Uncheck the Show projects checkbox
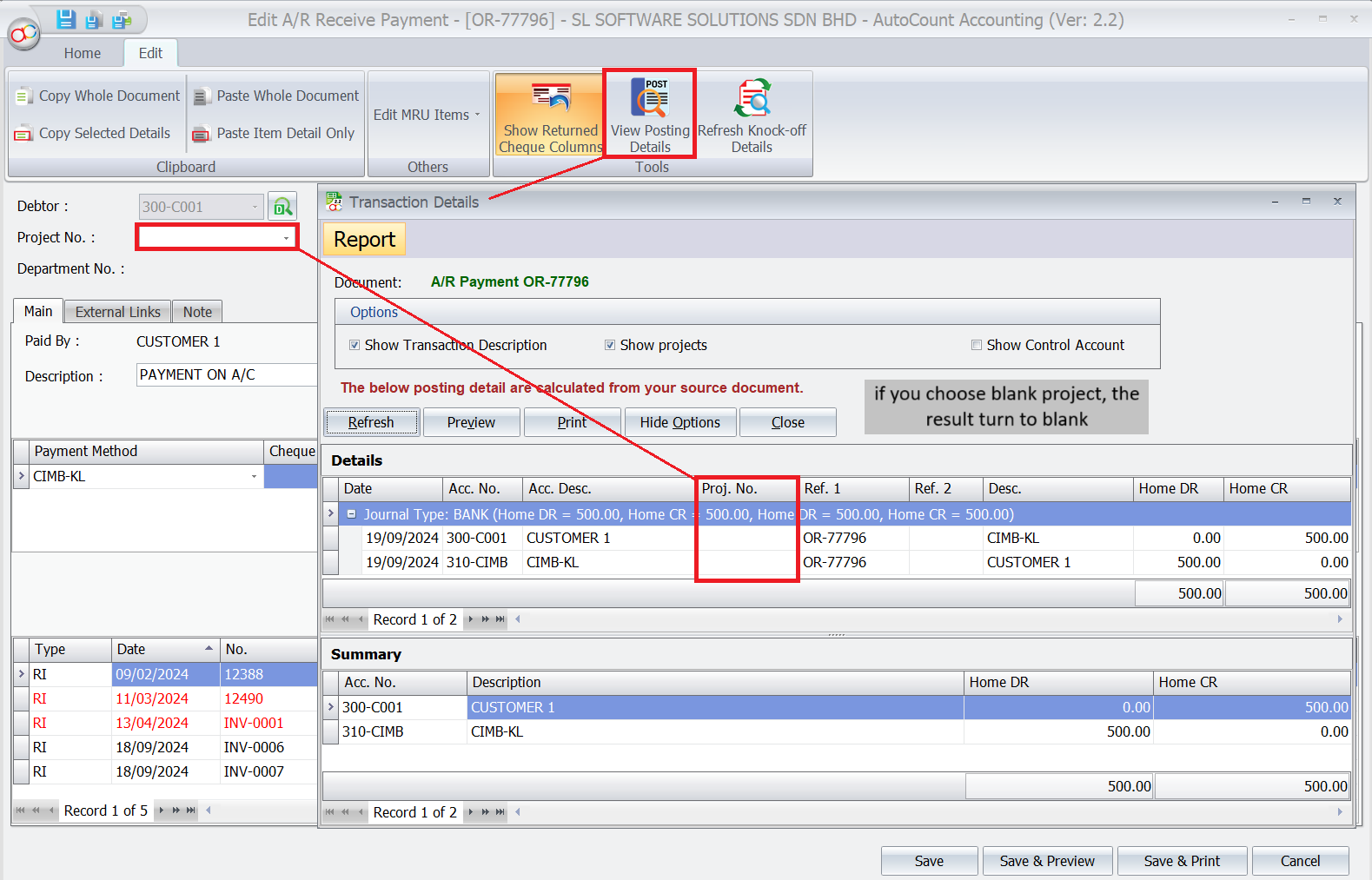The width and height of the screenshot is (1372, 880). click(x=610, y=345)
